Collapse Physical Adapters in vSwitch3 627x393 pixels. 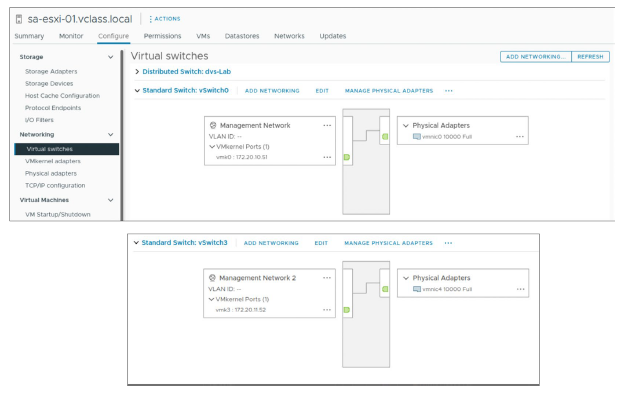406,278
